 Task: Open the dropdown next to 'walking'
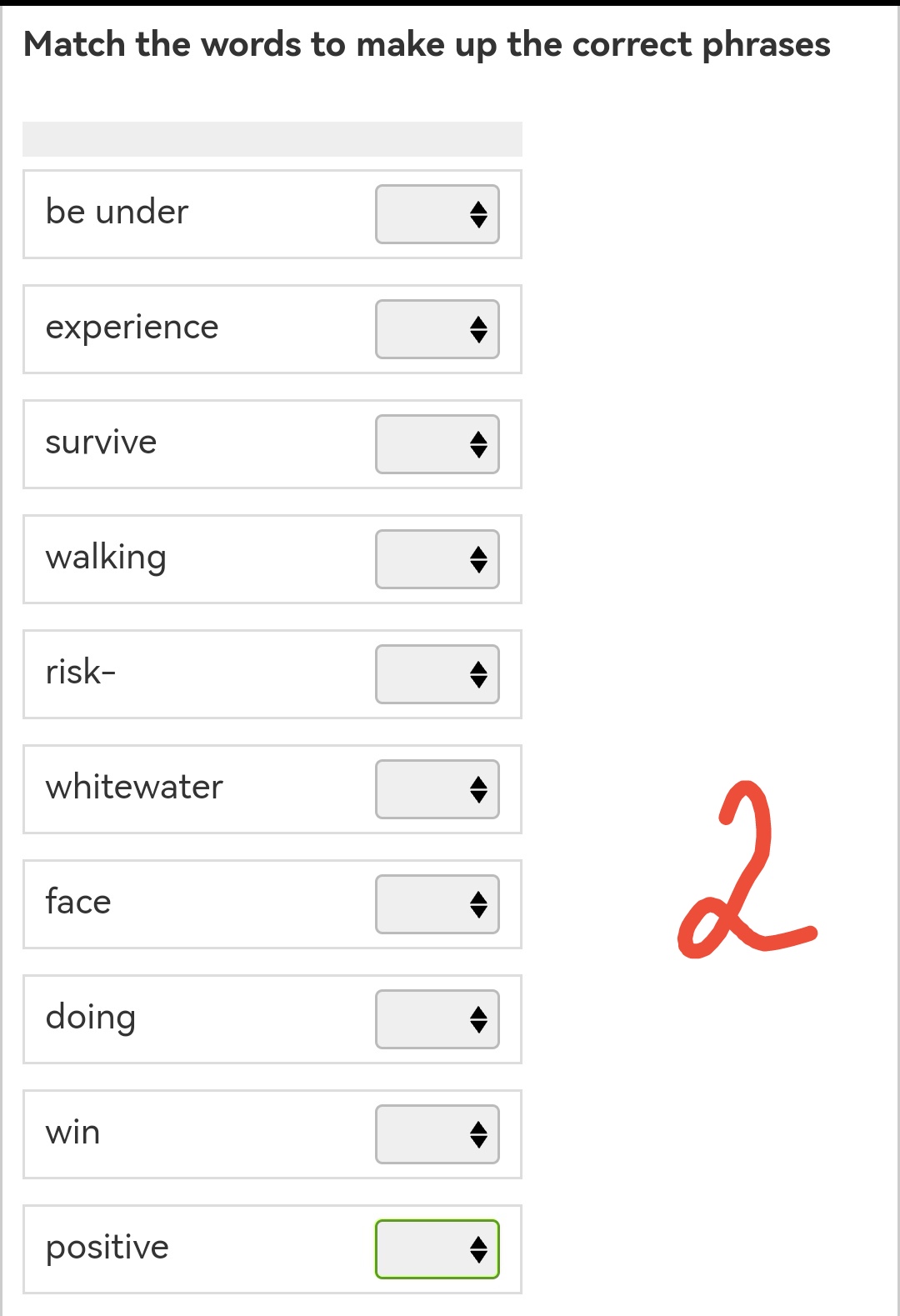(437, 559)
